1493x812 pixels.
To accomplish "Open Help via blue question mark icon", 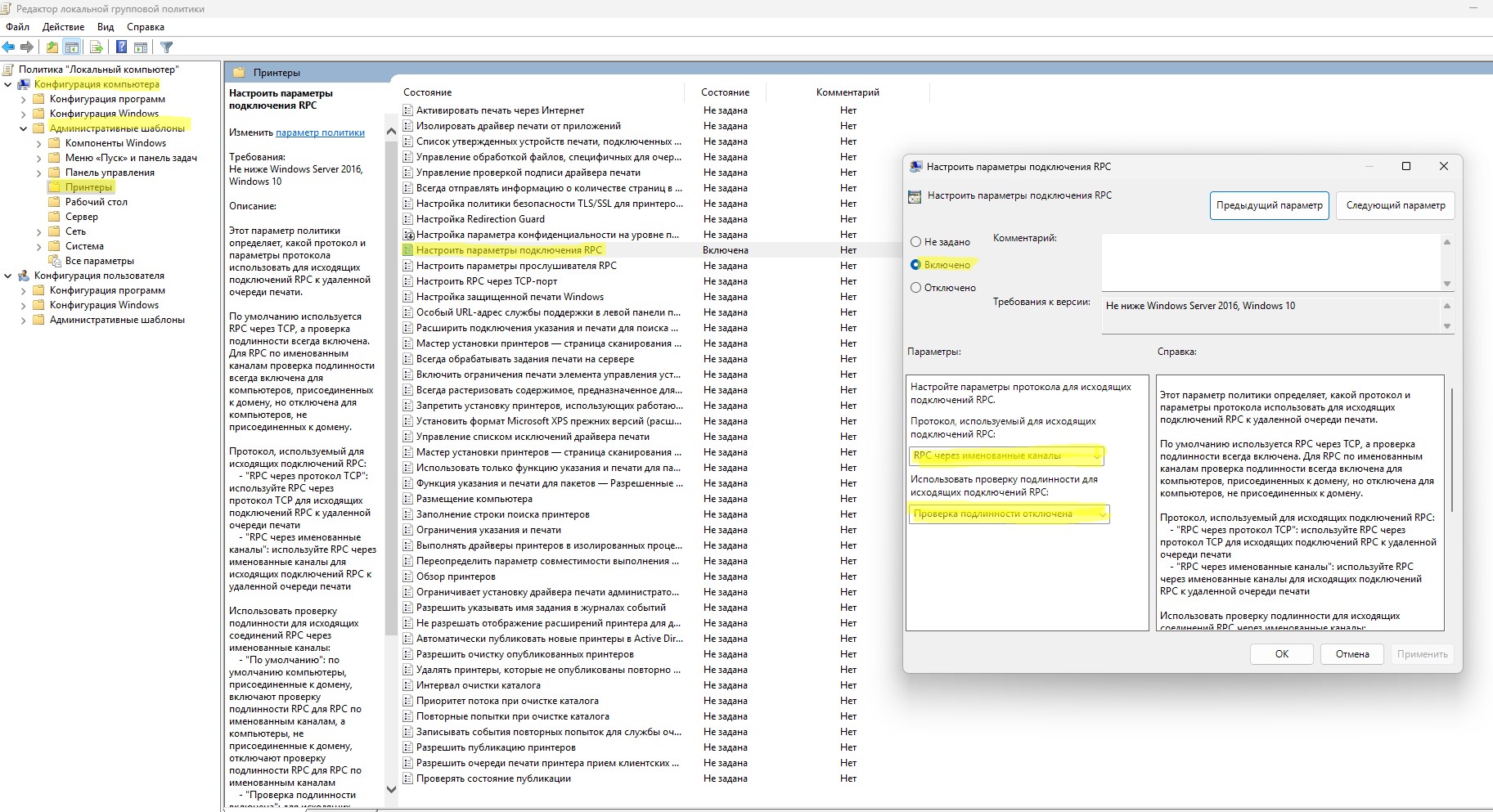I will (x=121, y=47).
